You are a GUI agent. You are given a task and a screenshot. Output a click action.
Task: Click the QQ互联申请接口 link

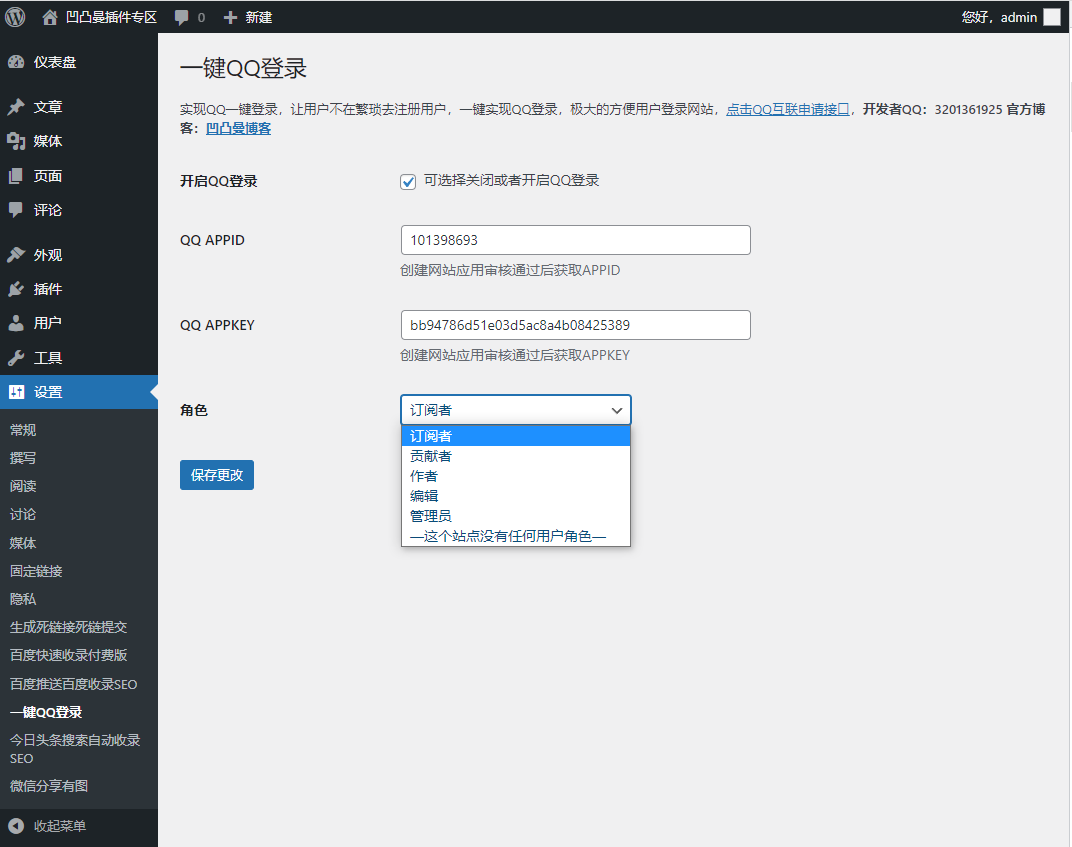point(788,110)
